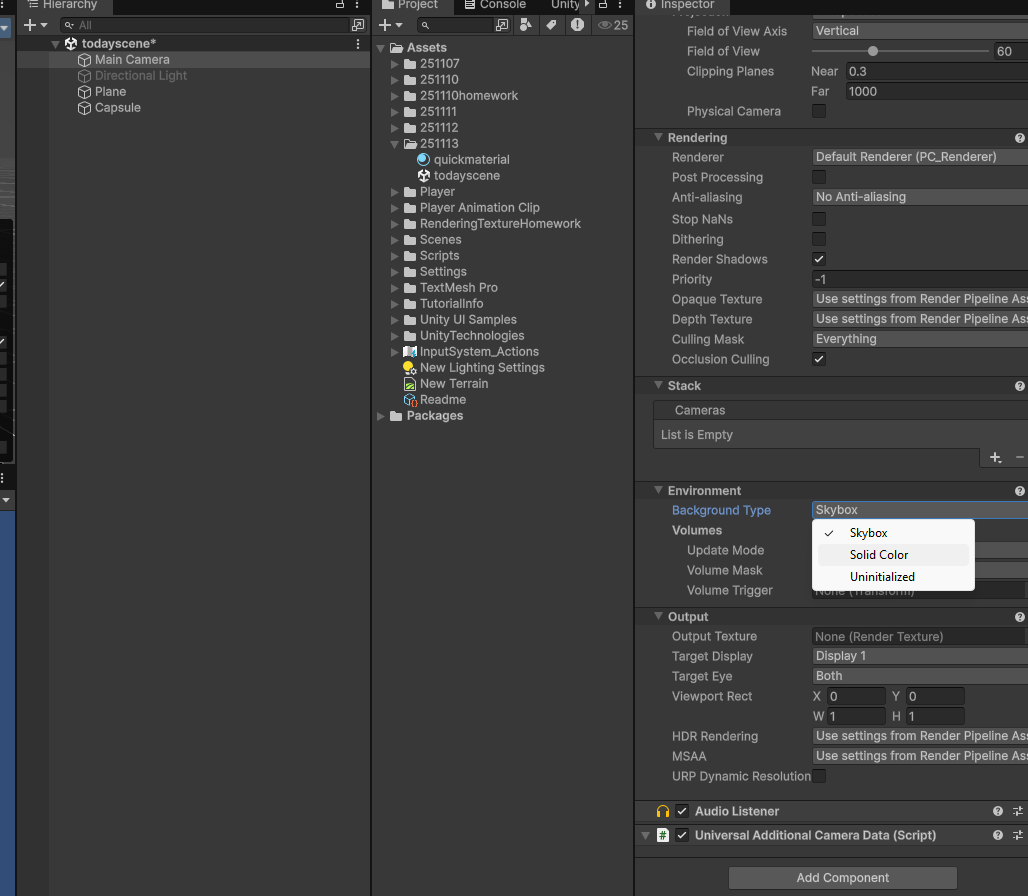
Task: Click the Project panel create plus button
Action: coord(390,25)
